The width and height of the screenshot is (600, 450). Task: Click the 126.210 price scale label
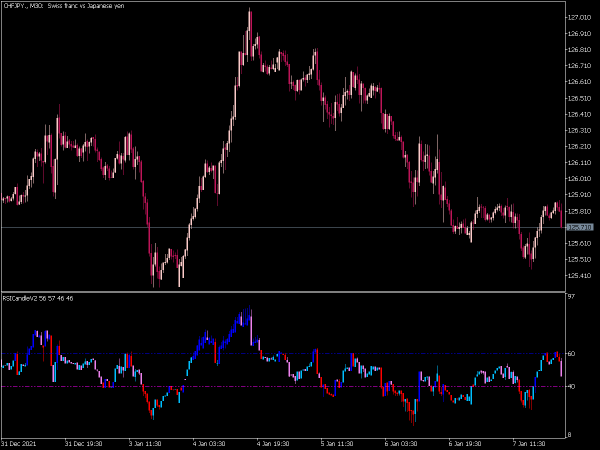point(580,146)
